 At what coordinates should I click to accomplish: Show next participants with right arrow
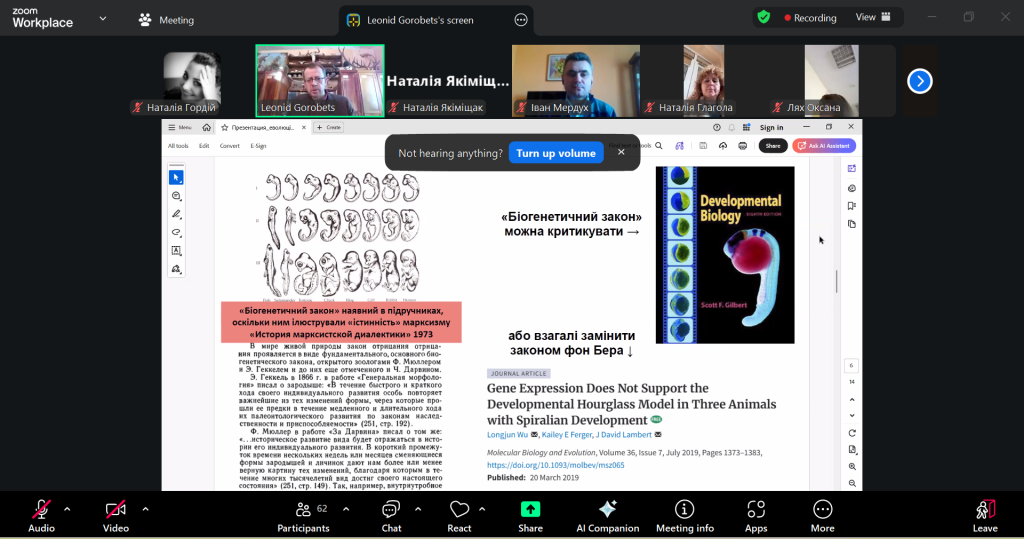click(x=919, y=82)
